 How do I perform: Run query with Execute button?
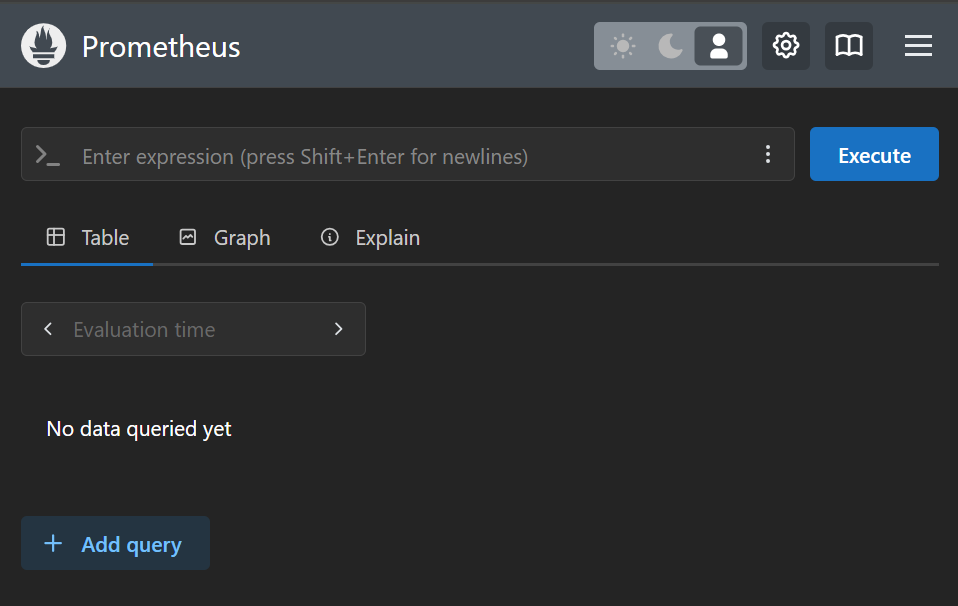[x=874, y=154]
